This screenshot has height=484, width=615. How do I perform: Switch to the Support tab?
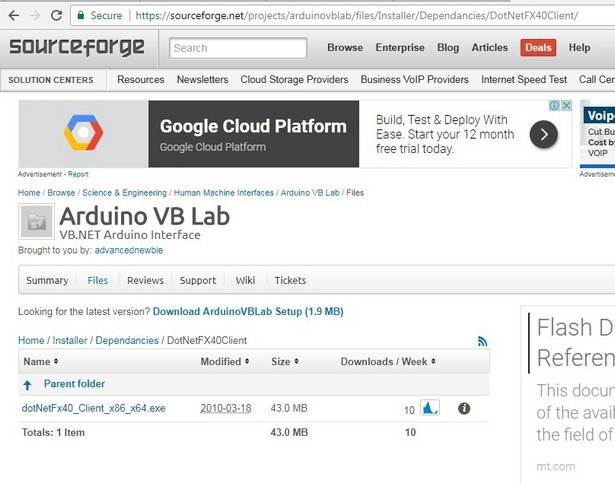[198, 280]
